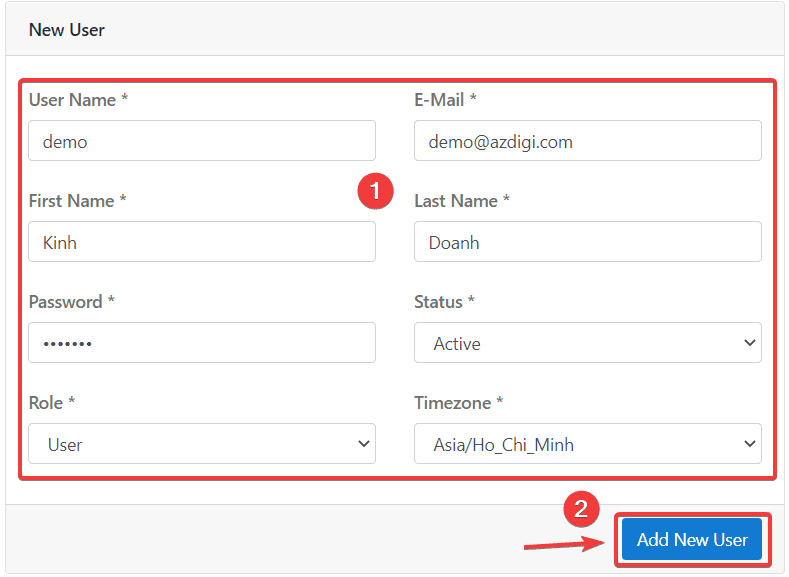Focus the E-Mail field containing demo@azdigi.com
789x577 pixels.
tap(588, 141)
